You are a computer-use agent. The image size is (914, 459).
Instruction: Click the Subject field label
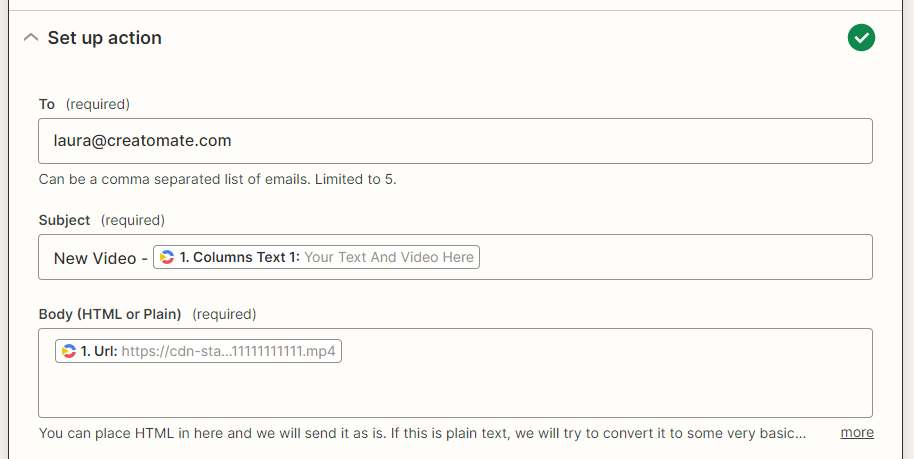click(x=64, y=220)
